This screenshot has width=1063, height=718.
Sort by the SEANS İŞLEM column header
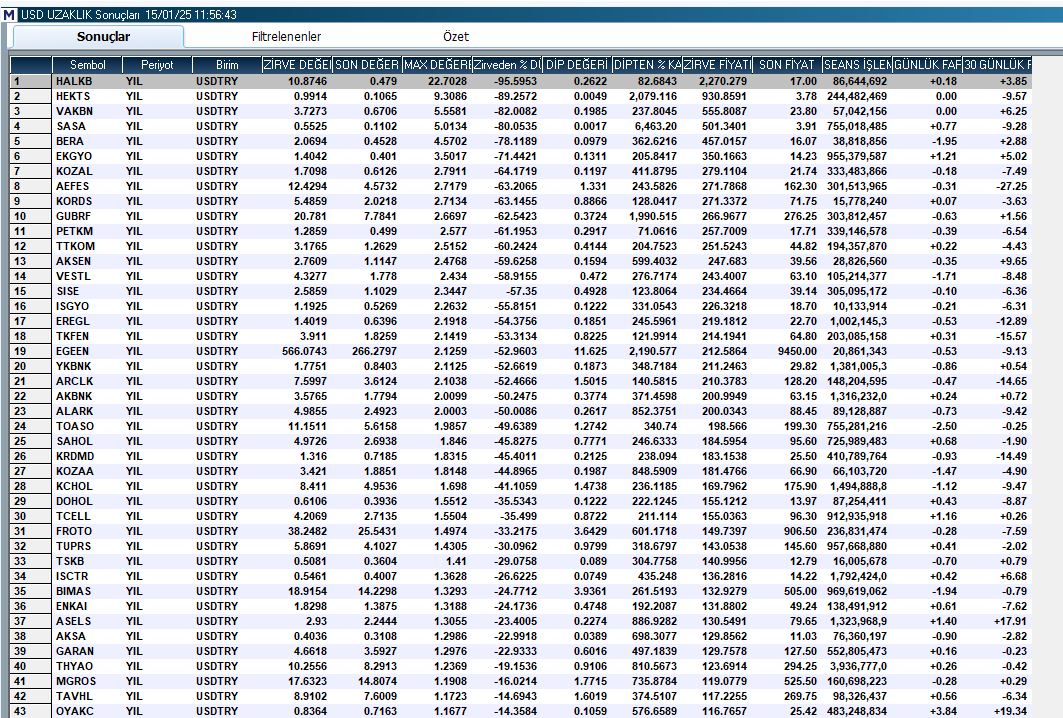tap(857, 64)
